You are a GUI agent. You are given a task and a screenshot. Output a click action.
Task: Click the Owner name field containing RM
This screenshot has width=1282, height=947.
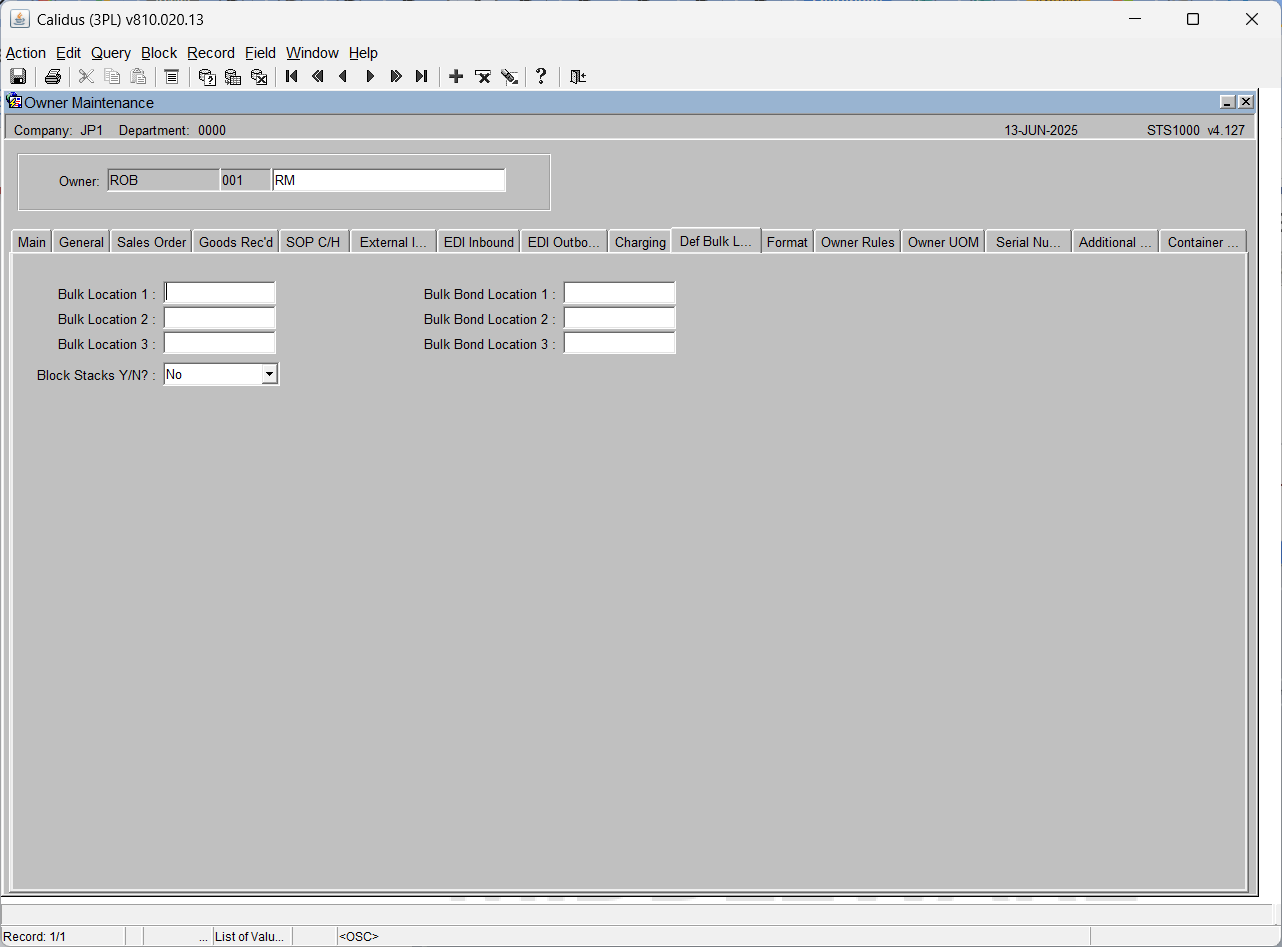(x=388, y=180)
